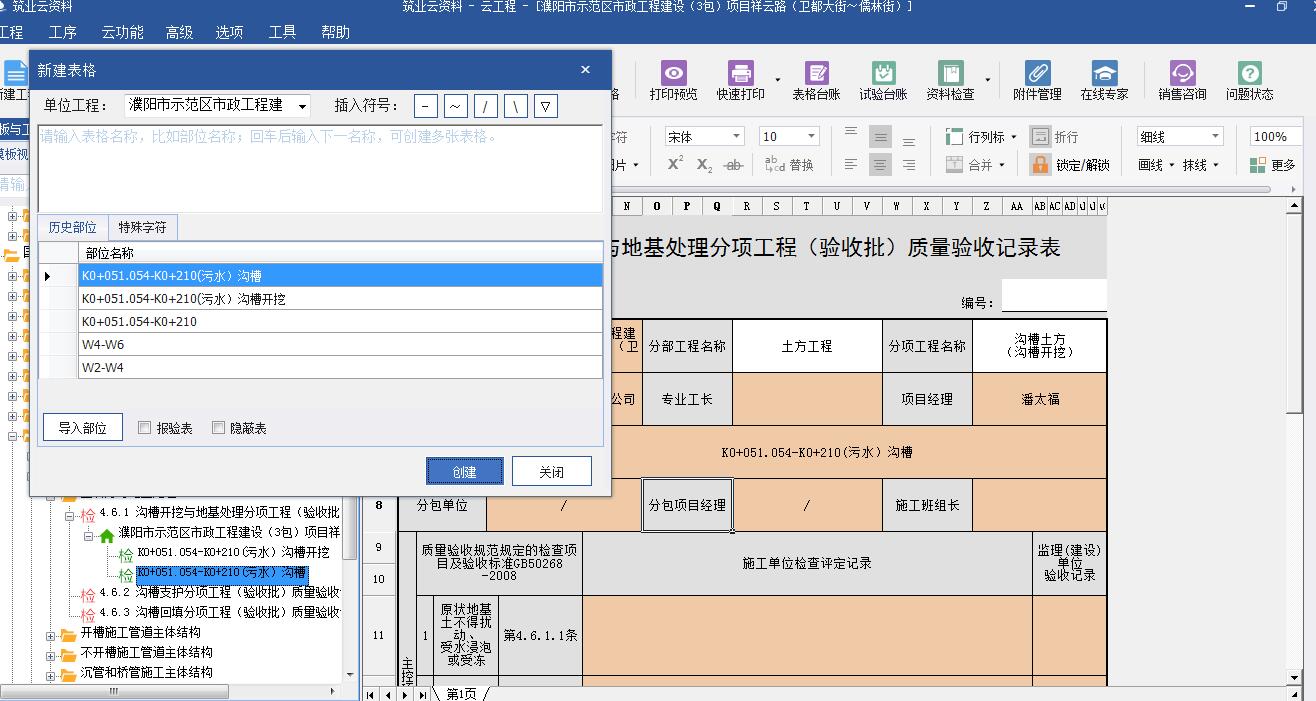Click the 锁定/解锁 lock icon
This screenshot has height=701, width=1316.
pos(1040,165)
